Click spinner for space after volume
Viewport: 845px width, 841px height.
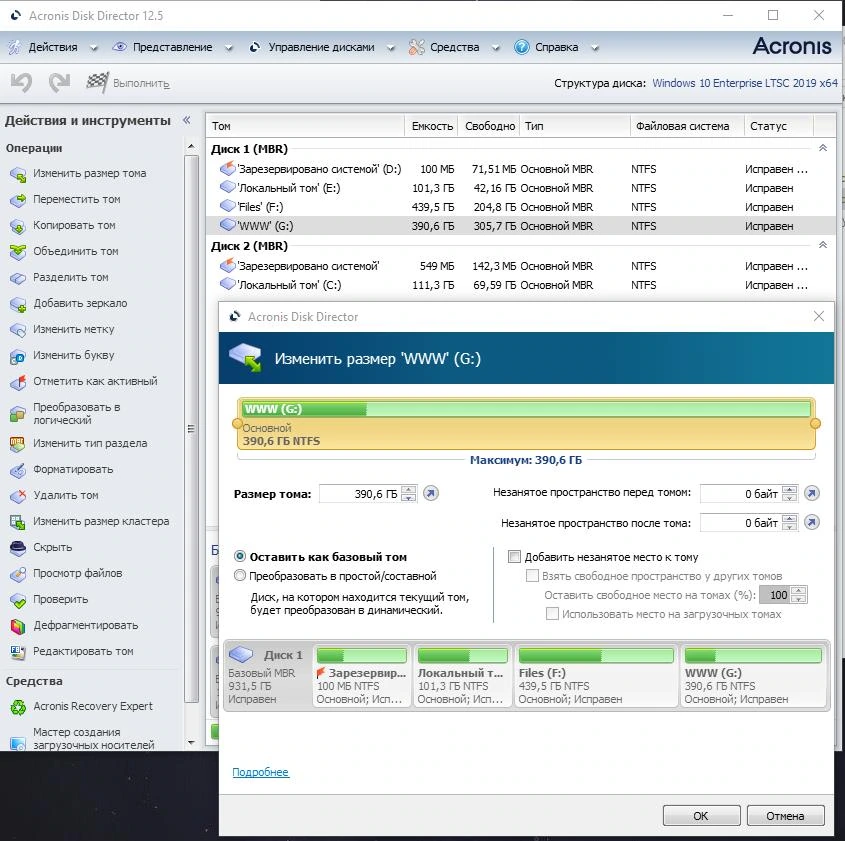tap(789, 522)
